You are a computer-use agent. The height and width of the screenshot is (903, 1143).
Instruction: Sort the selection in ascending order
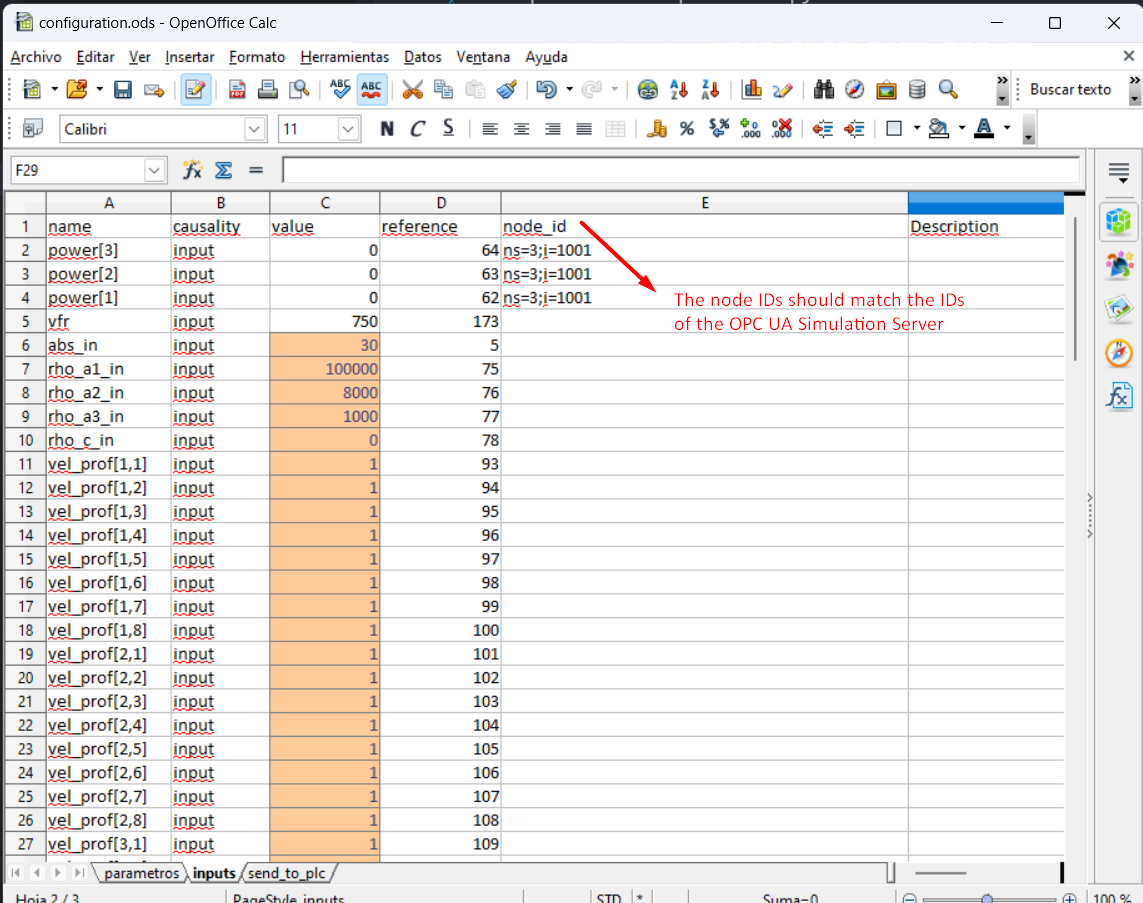679,89
